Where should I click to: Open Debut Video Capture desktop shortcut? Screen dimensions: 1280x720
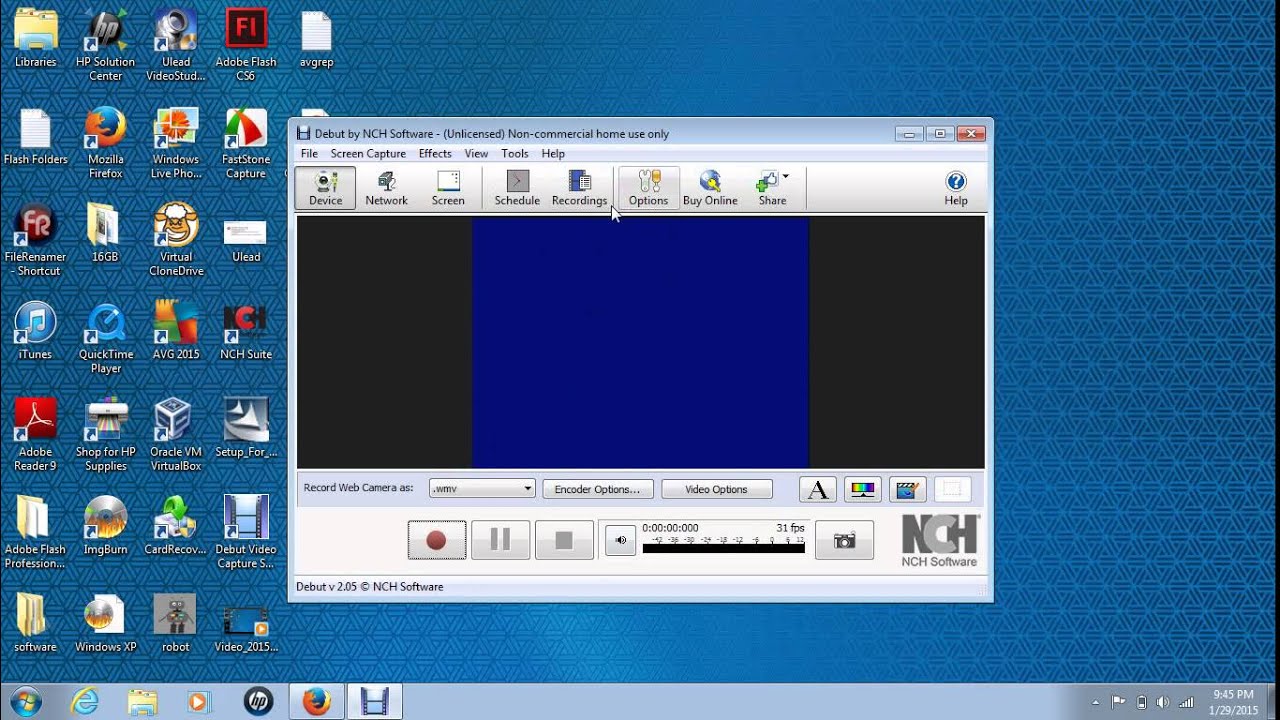(x=246, y=534)
